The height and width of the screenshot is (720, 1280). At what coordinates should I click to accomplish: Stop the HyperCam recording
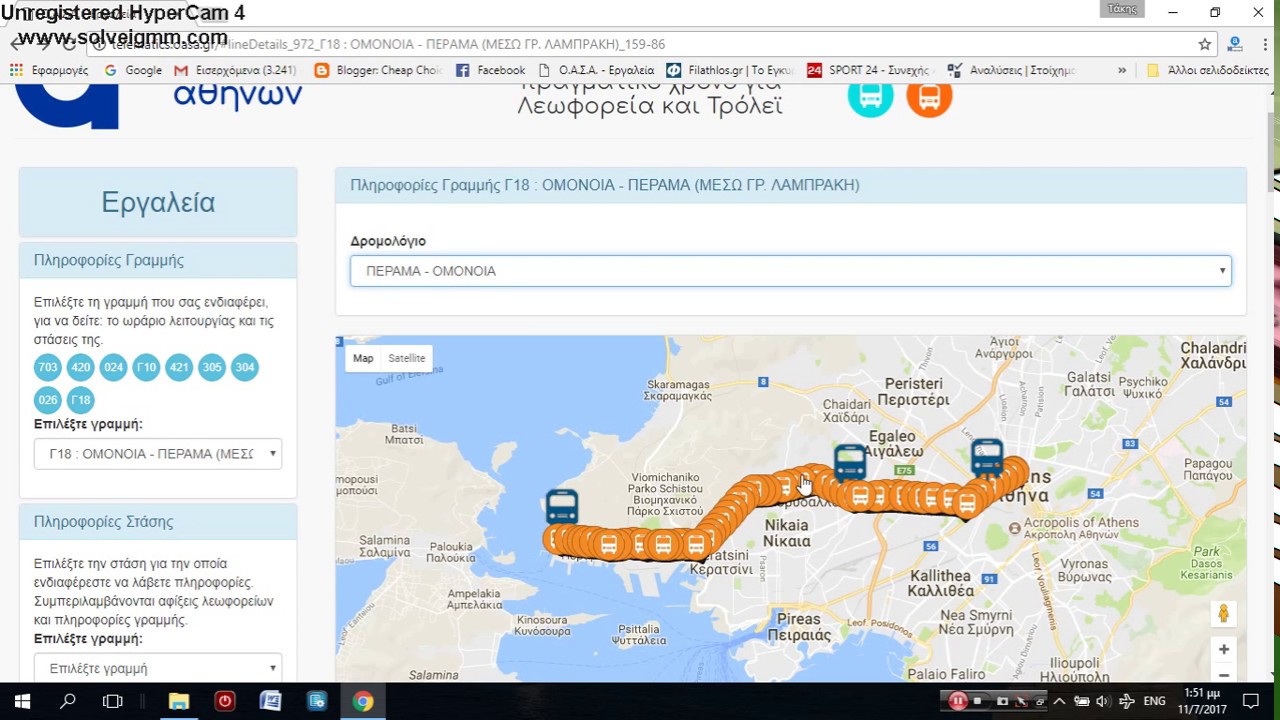pos(978,701)
